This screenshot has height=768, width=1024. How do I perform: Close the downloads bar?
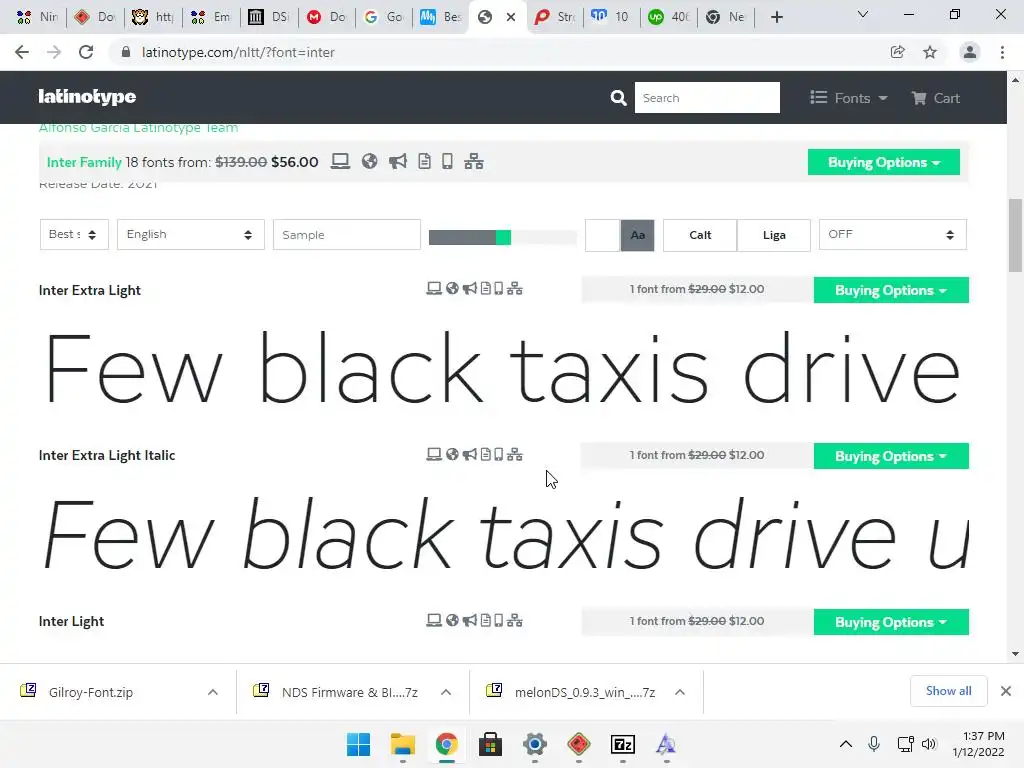[x=1006, y=691]
